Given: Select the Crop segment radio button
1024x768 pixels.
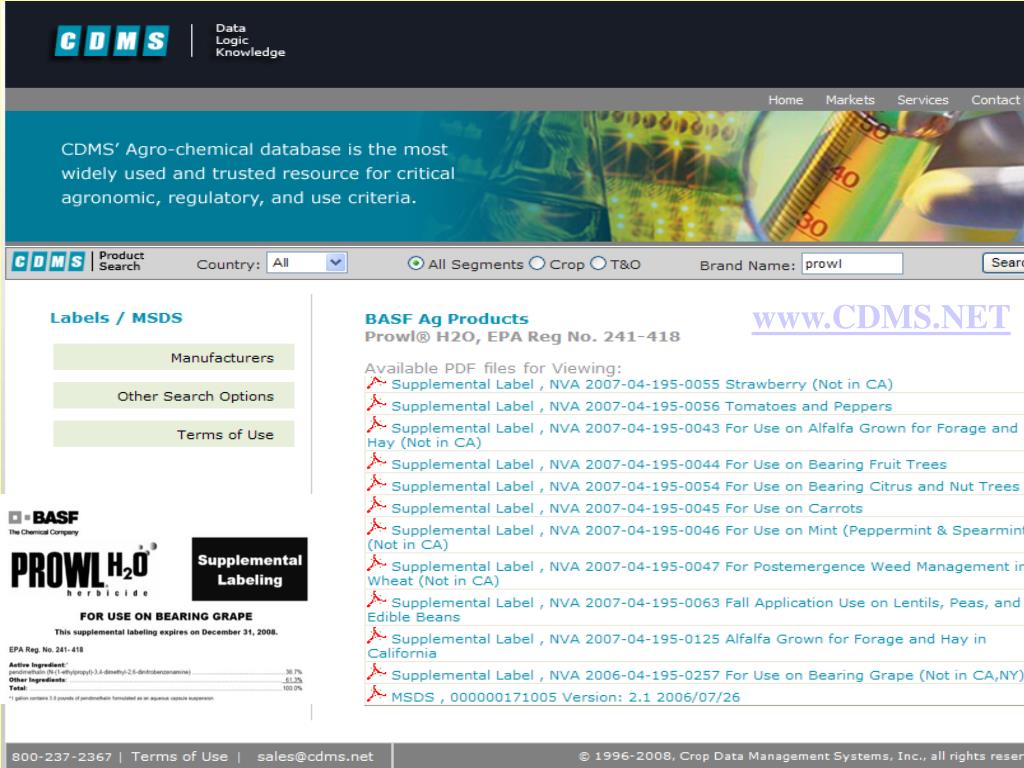Looking at the screenshot, I should coord(537,263).
